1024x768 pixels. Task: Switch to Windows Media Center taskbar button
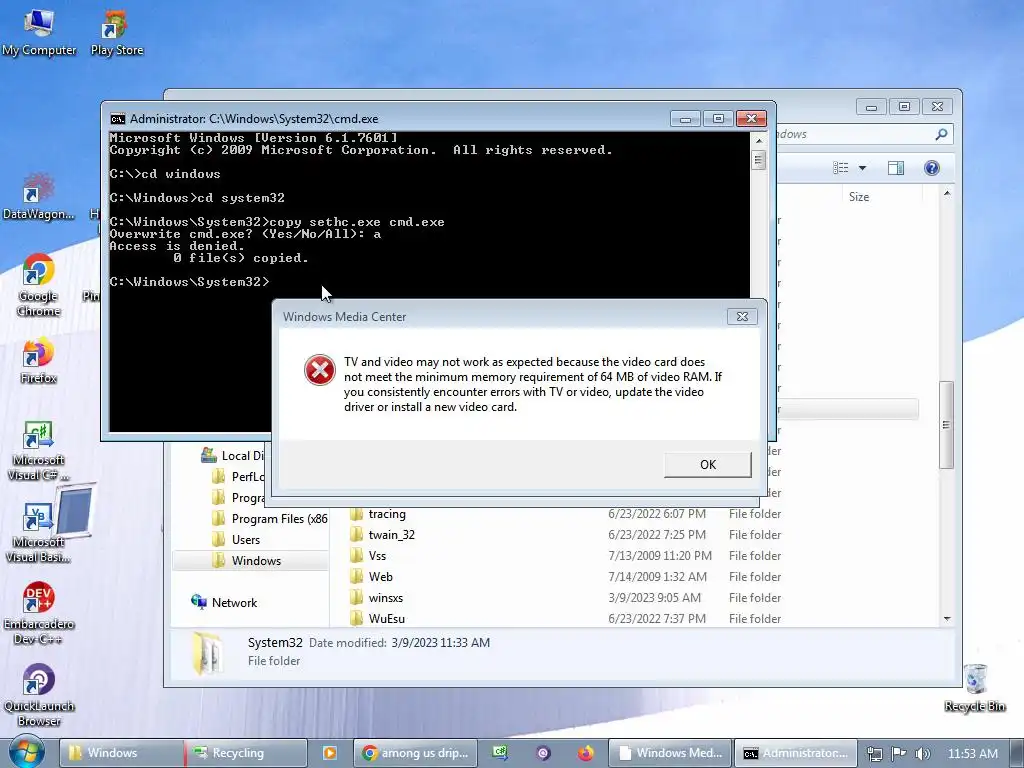pyautogui.click(x=671, y=753)
